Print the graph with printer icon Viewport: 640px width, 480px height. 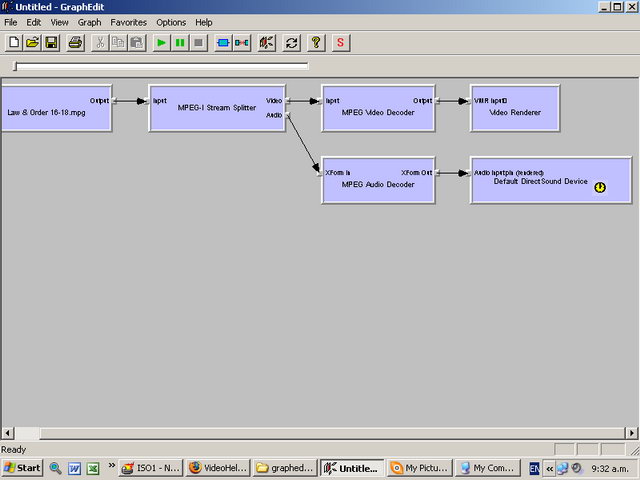[x=76, y=42]
